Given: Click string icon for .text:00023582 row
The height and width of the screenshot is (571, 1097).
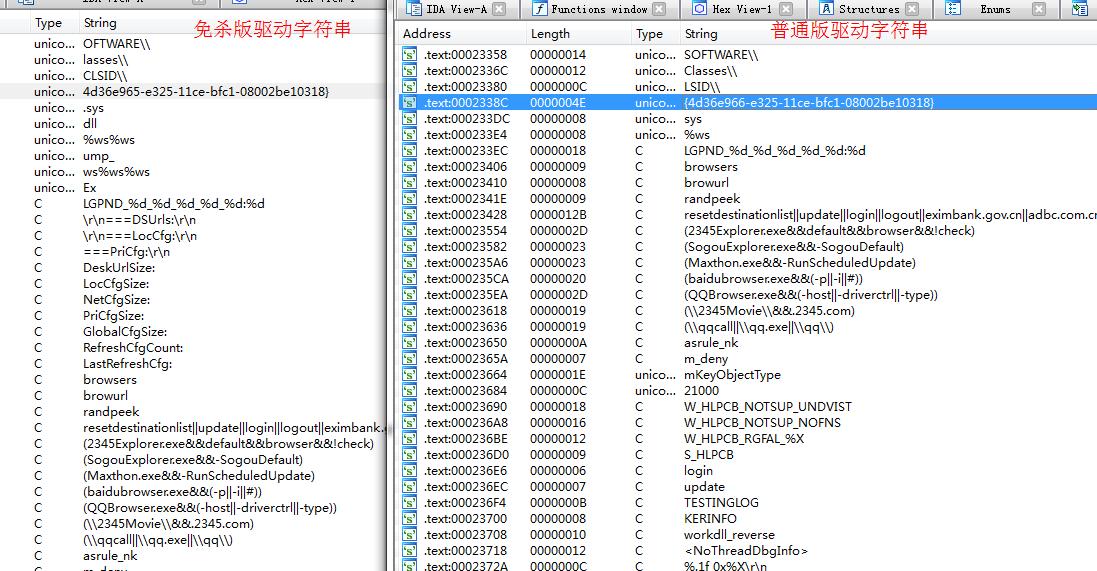Looking at the screenshot, I should [x=410, y=247].
